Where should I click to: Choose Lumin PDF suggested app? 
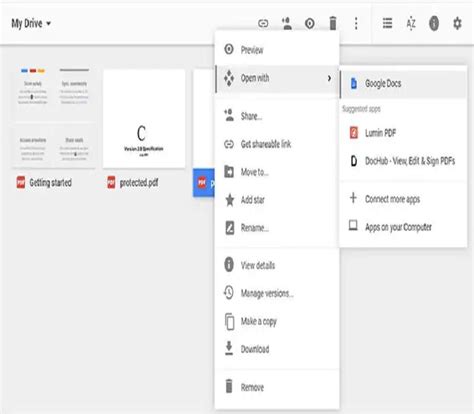tap(403, 133)
